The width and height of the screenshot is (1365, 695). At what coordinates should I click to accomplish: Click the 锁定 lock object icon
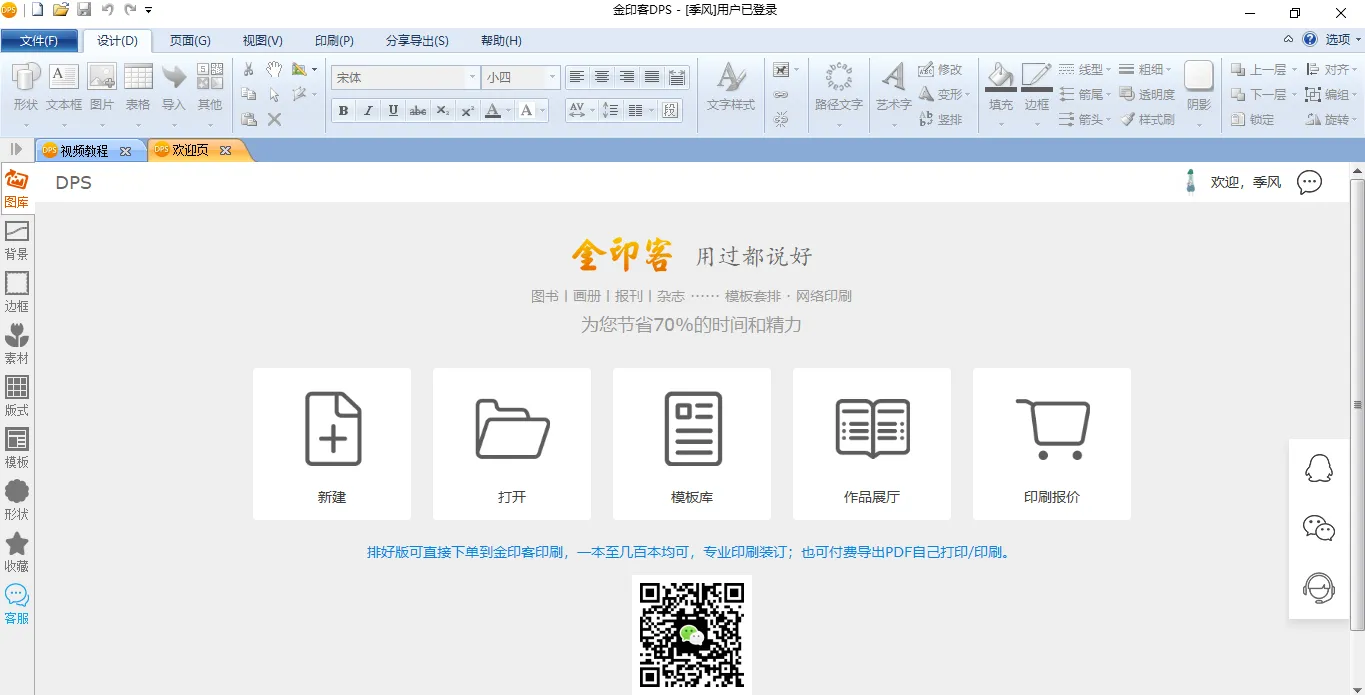pos(1253,119)
